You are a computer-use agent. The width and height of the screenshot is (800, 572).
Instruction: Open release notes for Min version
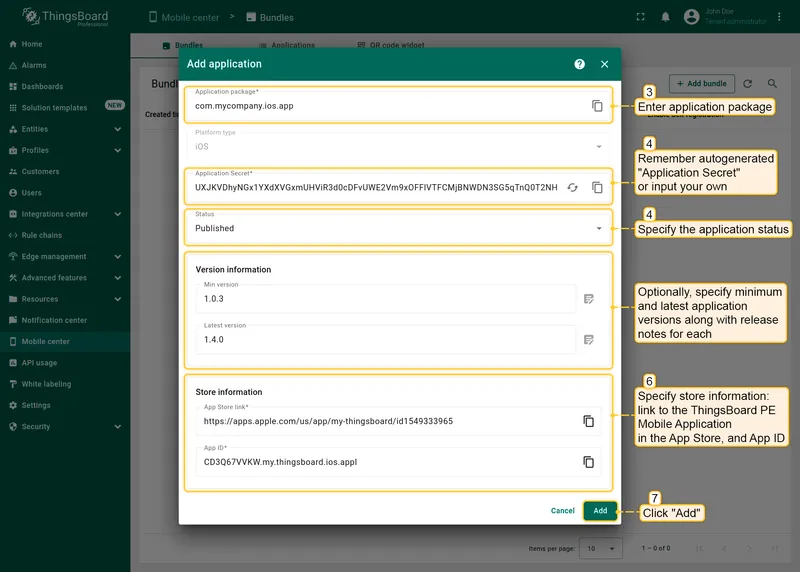tap(589, 299)
